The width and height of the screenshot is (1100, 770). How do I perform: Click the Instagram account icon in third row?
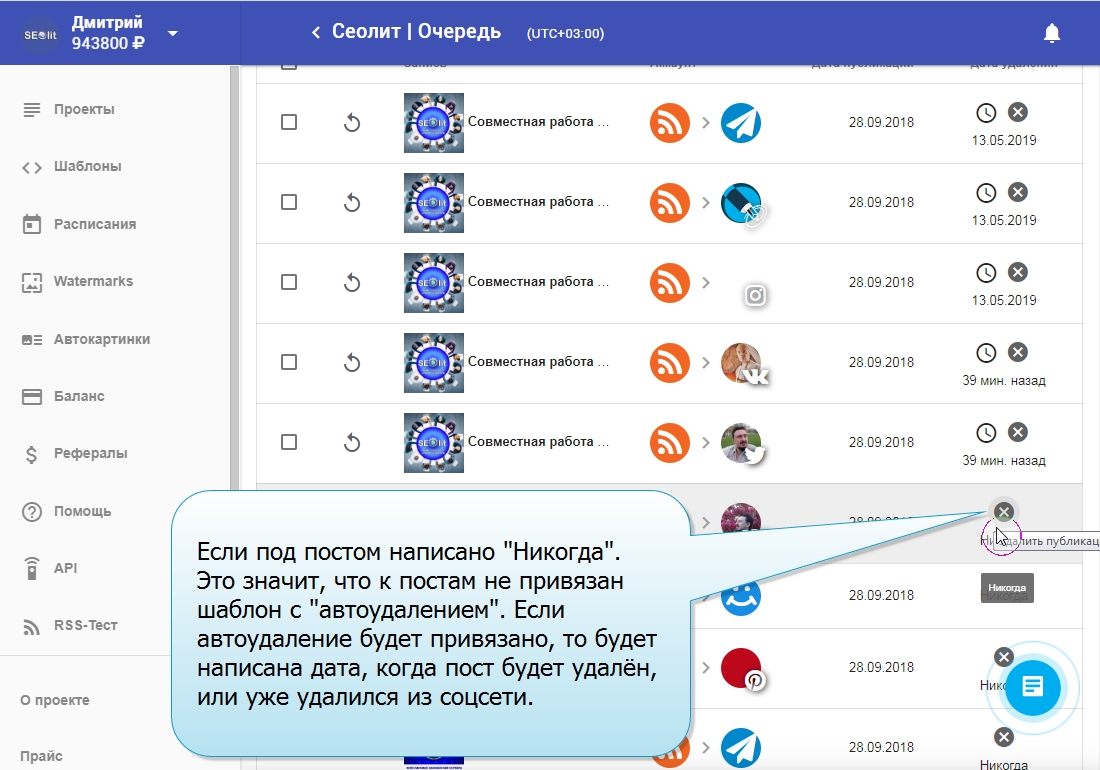click(x=755, y=295)
